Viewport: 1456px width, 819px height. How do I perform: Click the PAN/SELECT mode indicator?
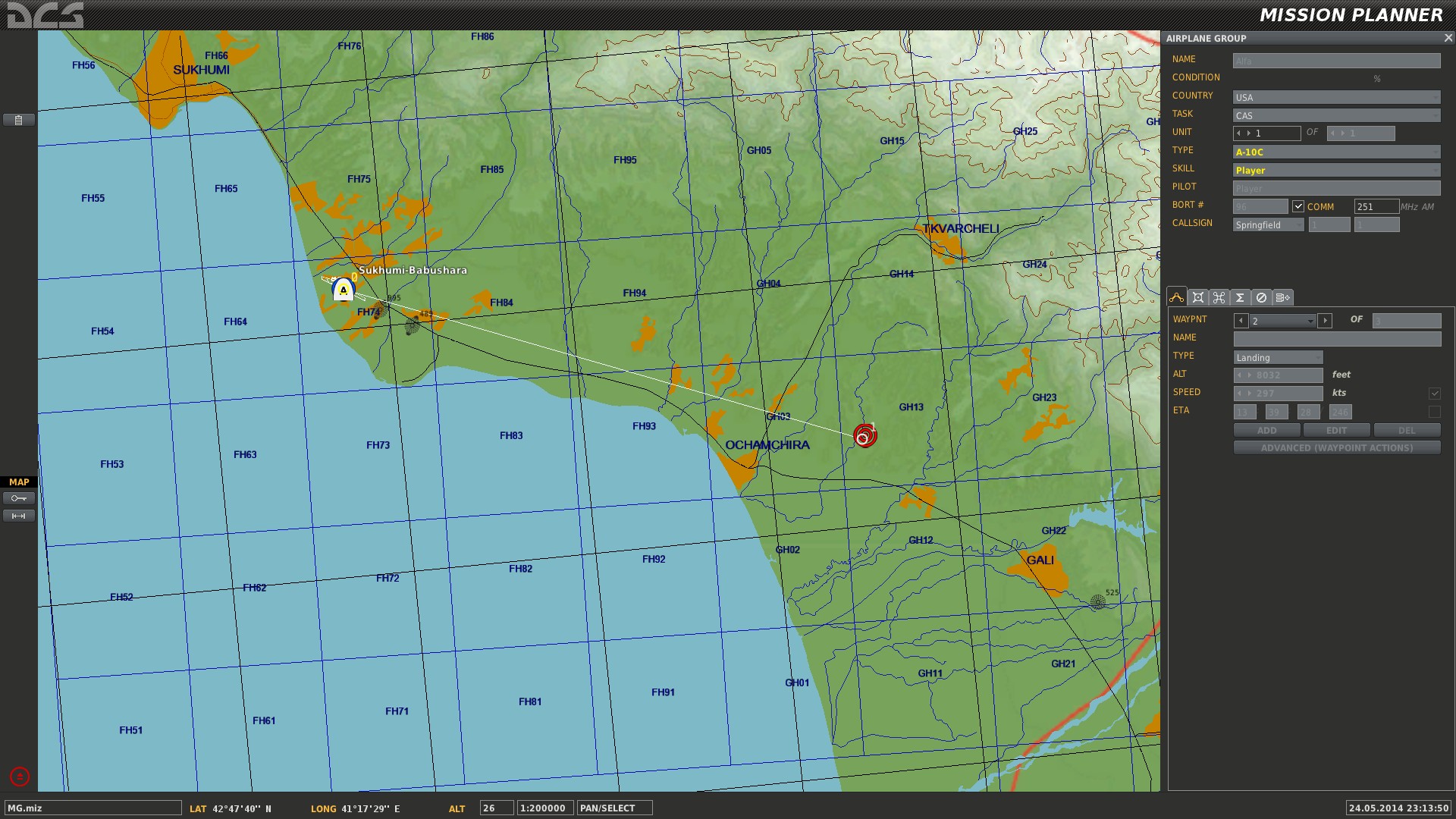(x=614, y=808)
